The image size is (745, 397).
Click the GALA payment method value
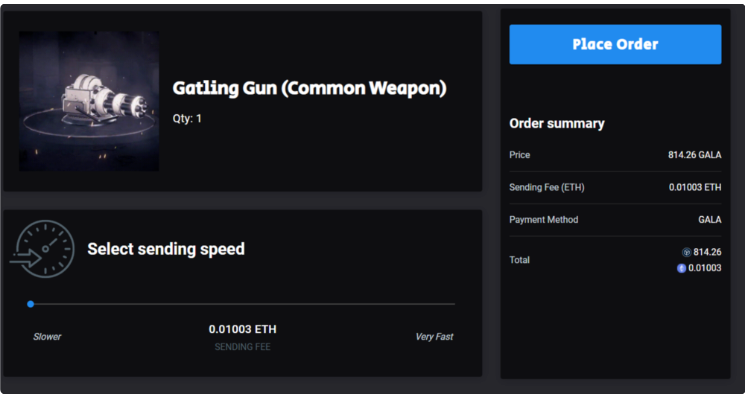[x=710, y=220]
